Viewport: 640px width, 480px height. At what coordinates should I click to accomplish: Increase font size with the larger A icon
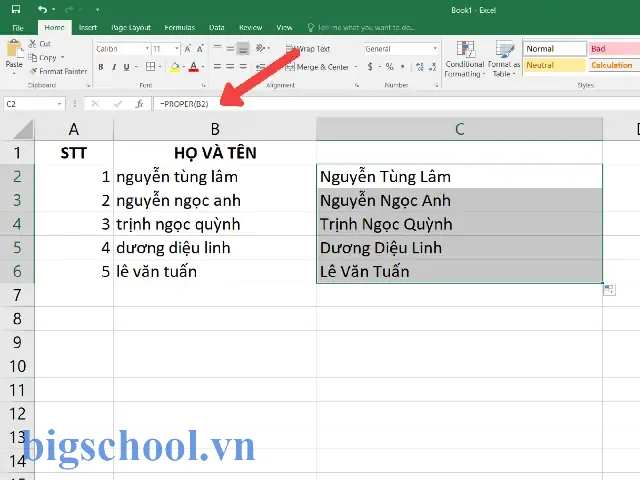click(188, 49)
